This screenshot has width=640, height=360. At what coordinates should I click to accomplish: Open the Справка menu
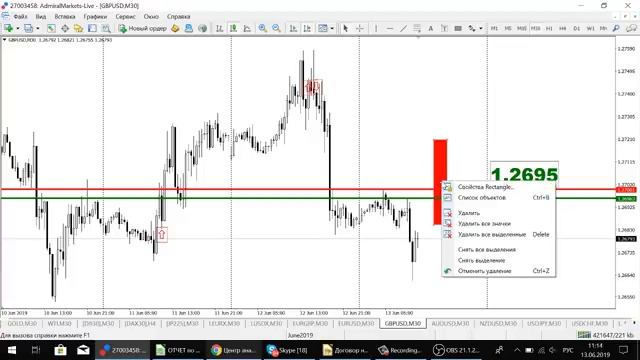[x=178, y=17]
